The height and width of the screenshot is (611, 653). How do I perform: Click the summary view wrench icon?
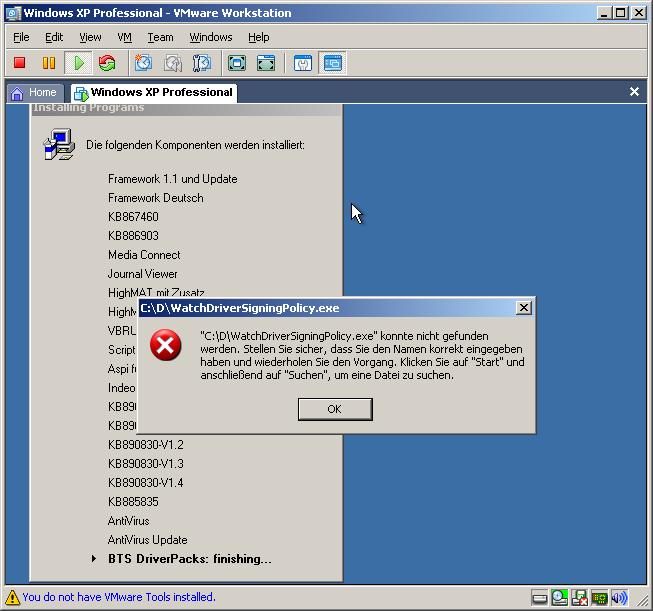[x=303, y=63]
